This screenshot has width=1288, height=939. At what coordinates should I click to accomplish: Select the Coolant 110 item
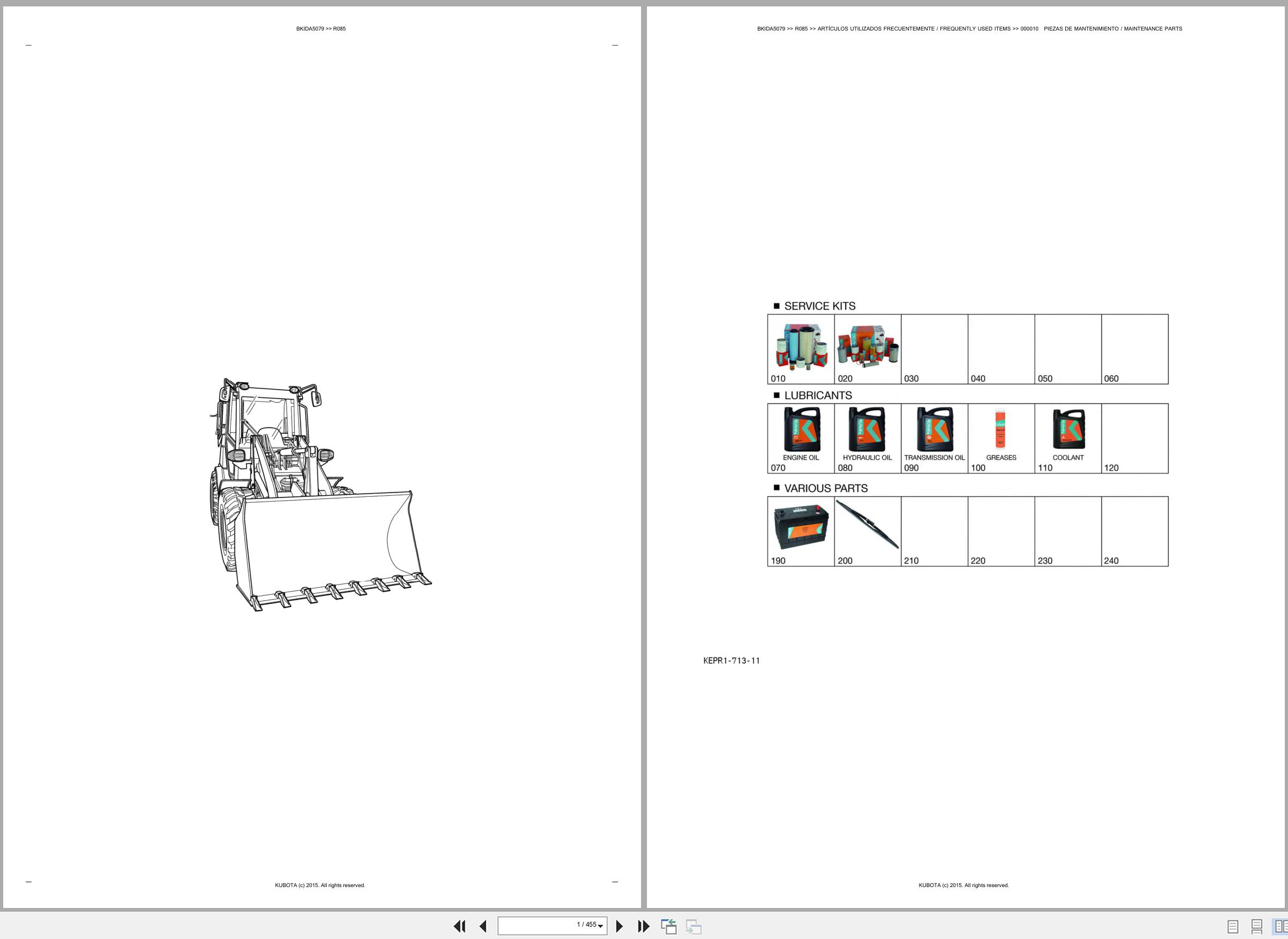(x=1068, y=438)
